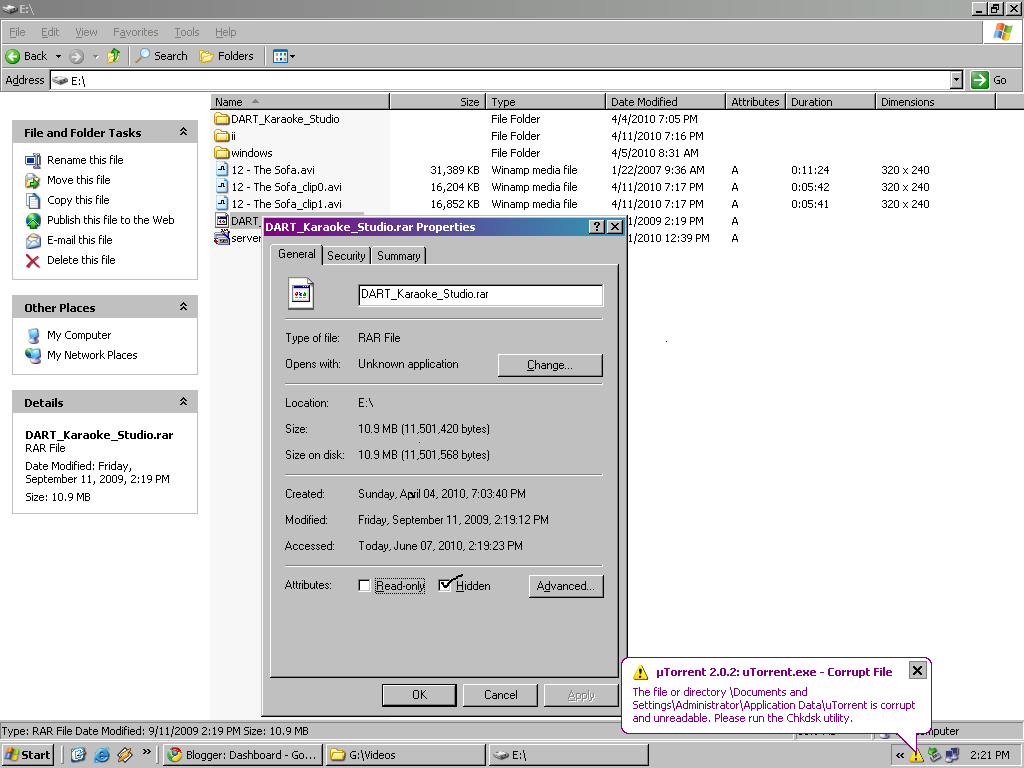The width and height of the screenshot is (1024, 768).
Task: Click the Properties dialog help question-mark button
Action: point(596,227)
